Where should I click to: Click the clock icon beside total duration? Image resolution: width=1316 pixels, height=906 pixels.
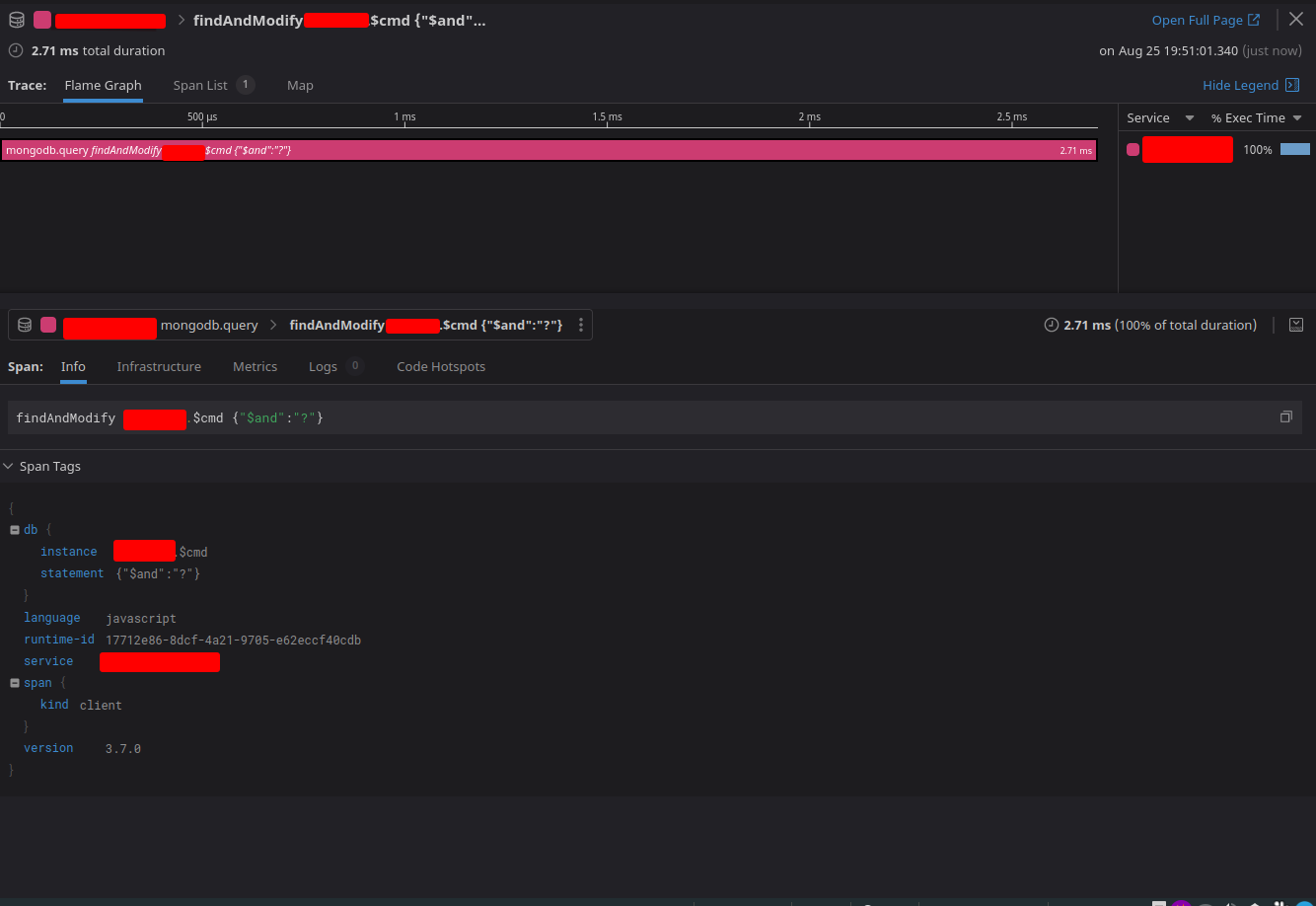(16, 50)
